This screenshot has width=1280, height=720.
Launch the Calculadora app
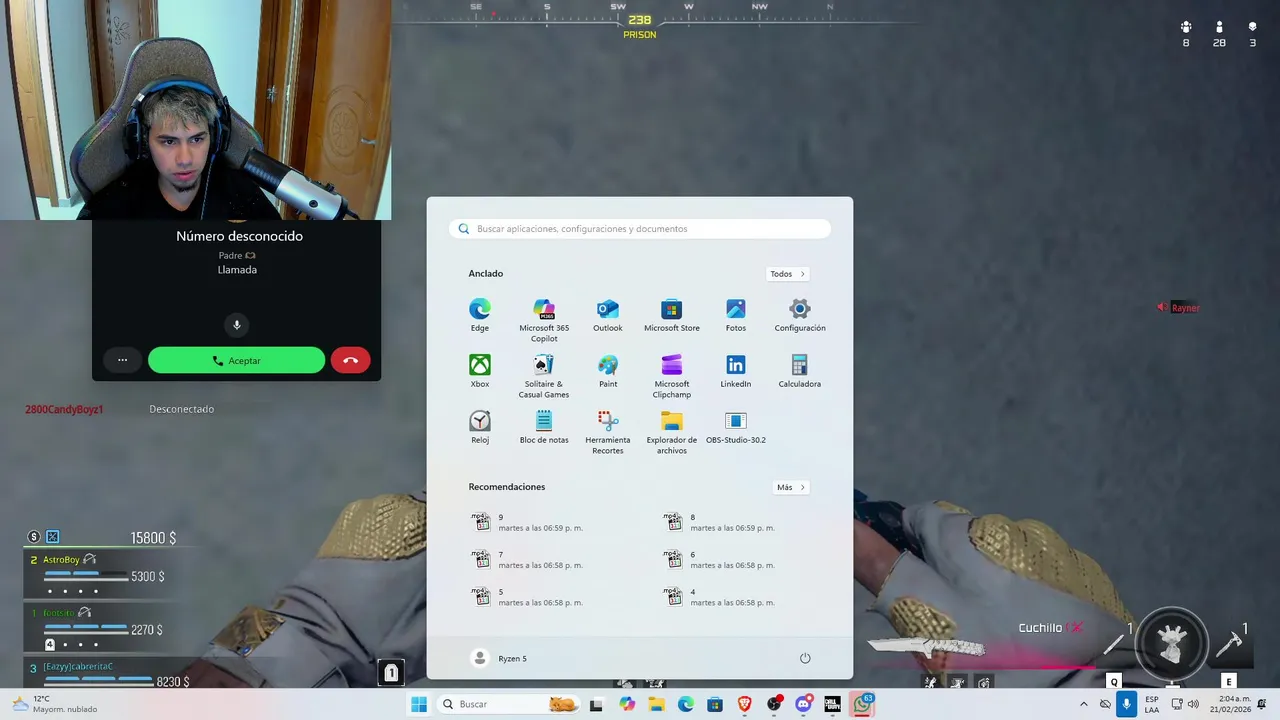coord(800,371)
